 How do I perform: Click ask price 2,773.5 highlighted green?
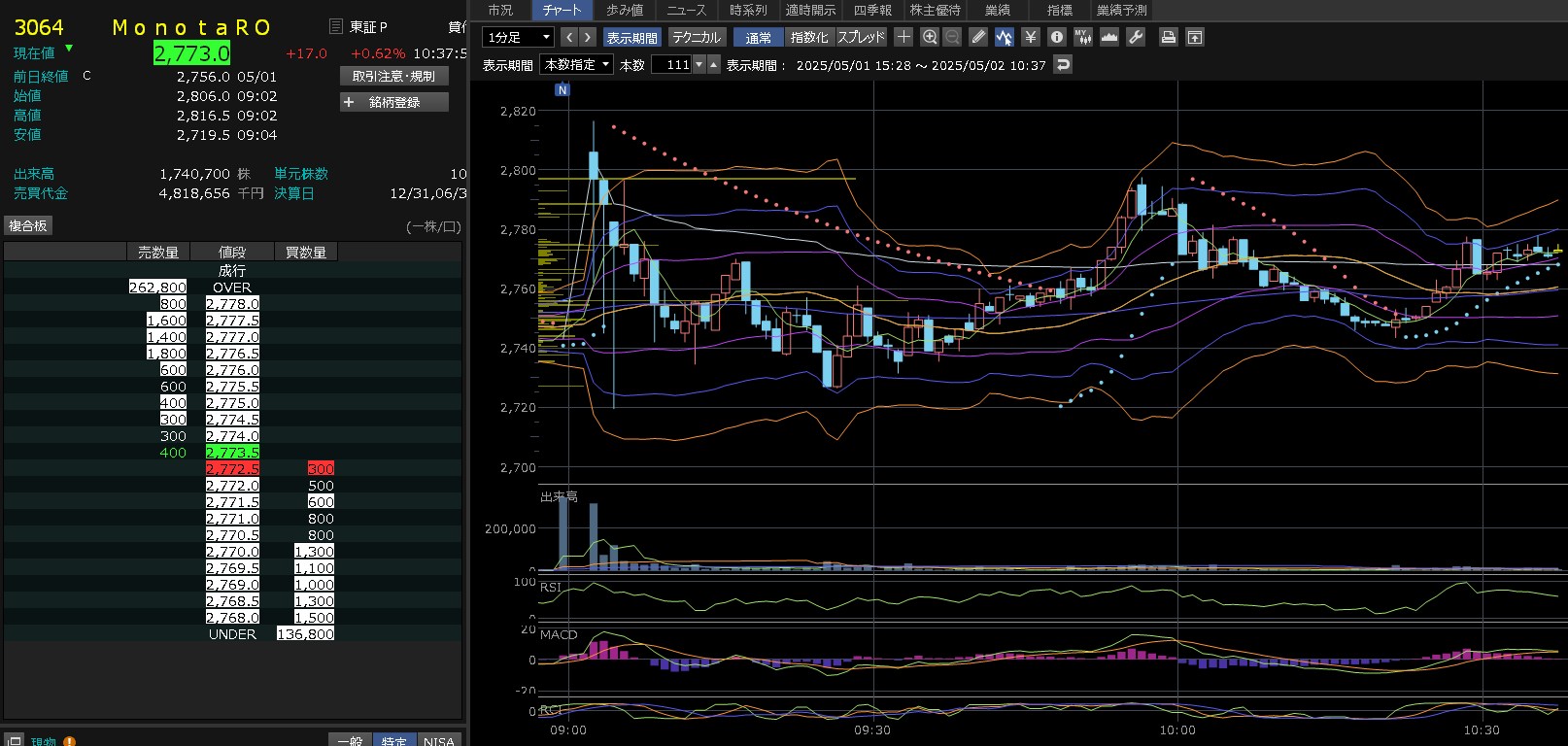232,453
